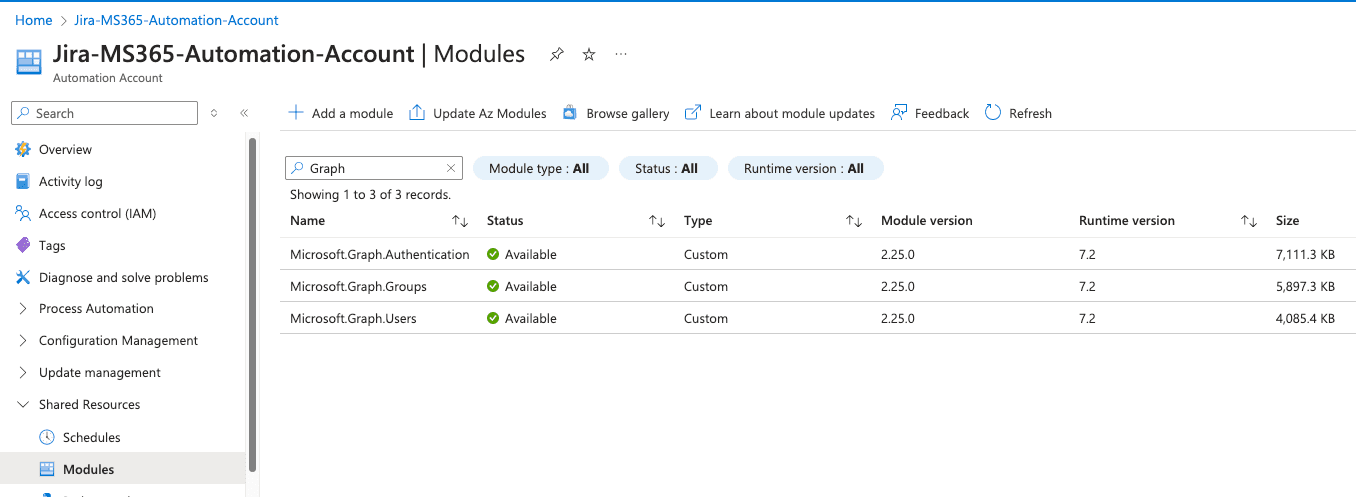This screenshot has width=1356, height=497.
Task: Open Tags in the sidebar
Action: [x=52, y=245]
